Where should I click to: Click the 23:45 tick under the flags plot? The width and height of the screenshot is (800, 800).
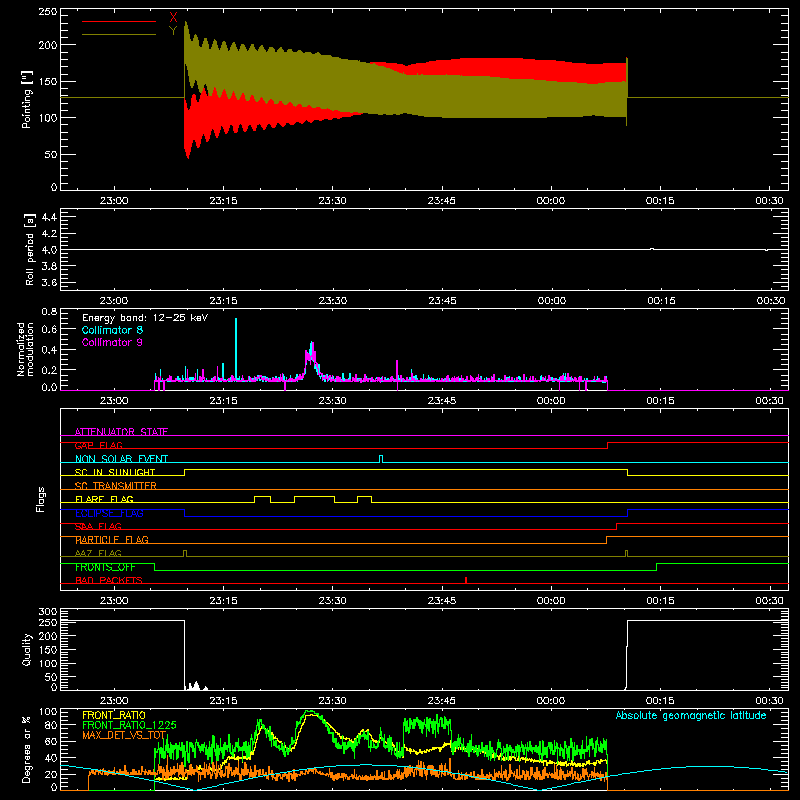pyautogui.click(x=442, y=601)
